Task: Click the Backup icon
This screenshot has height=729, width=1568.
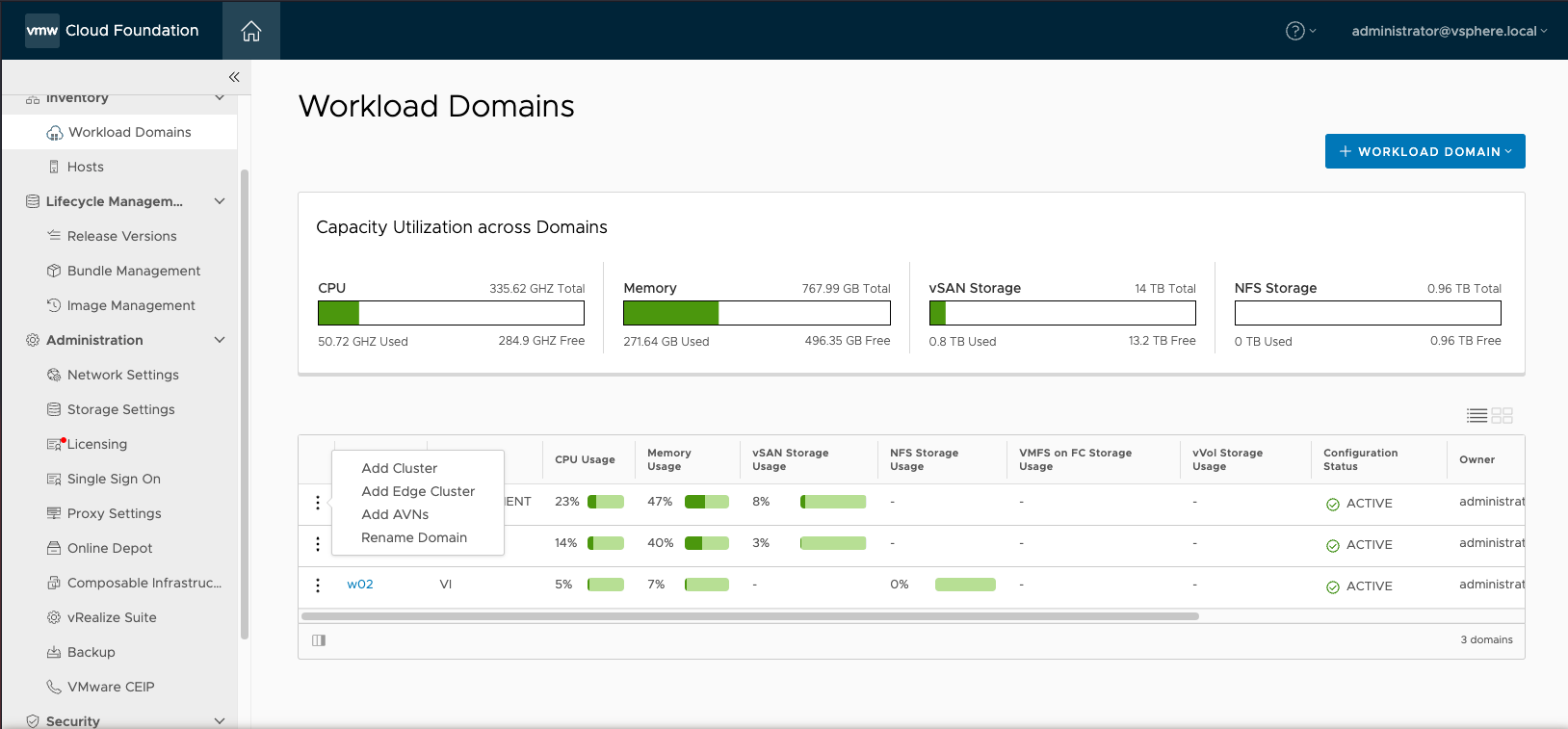Action: click(x=55, y=652)
